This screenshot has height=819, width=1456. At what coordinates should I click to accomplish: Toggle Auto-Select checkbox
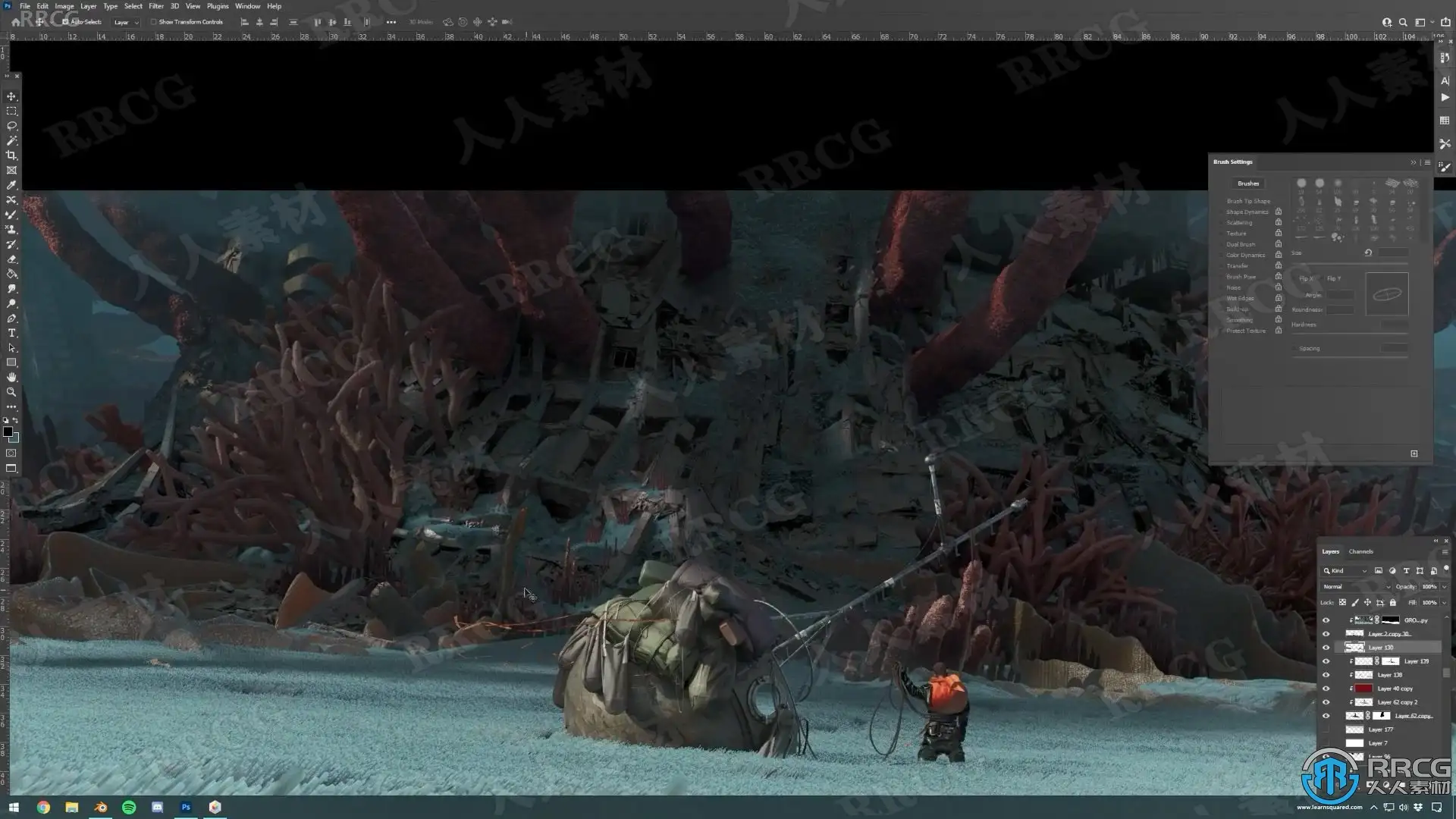click(x=66, y=22)
